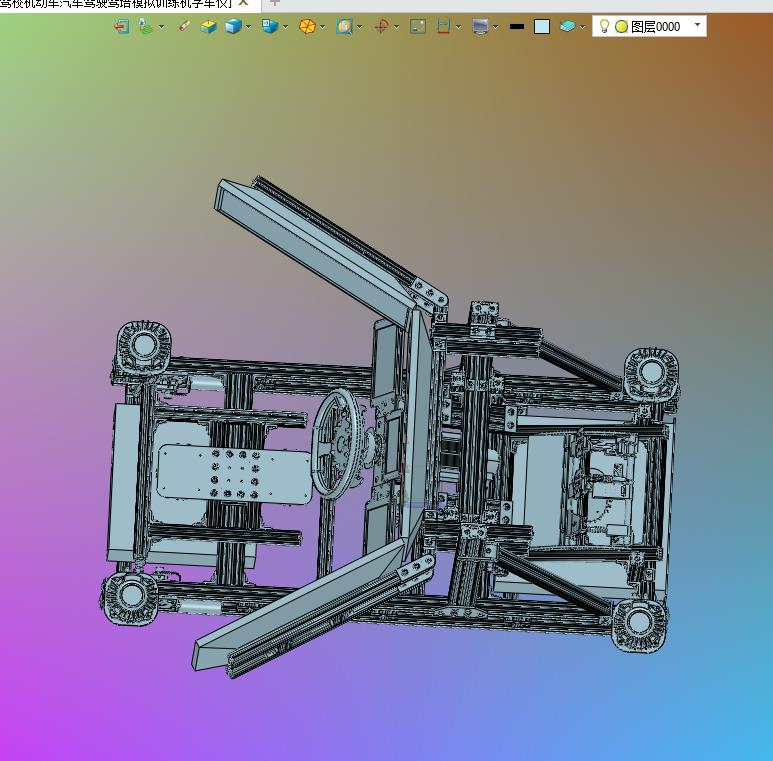Click the plus button to add tab
Screen dimensions: 773x761
click(275, 2)
